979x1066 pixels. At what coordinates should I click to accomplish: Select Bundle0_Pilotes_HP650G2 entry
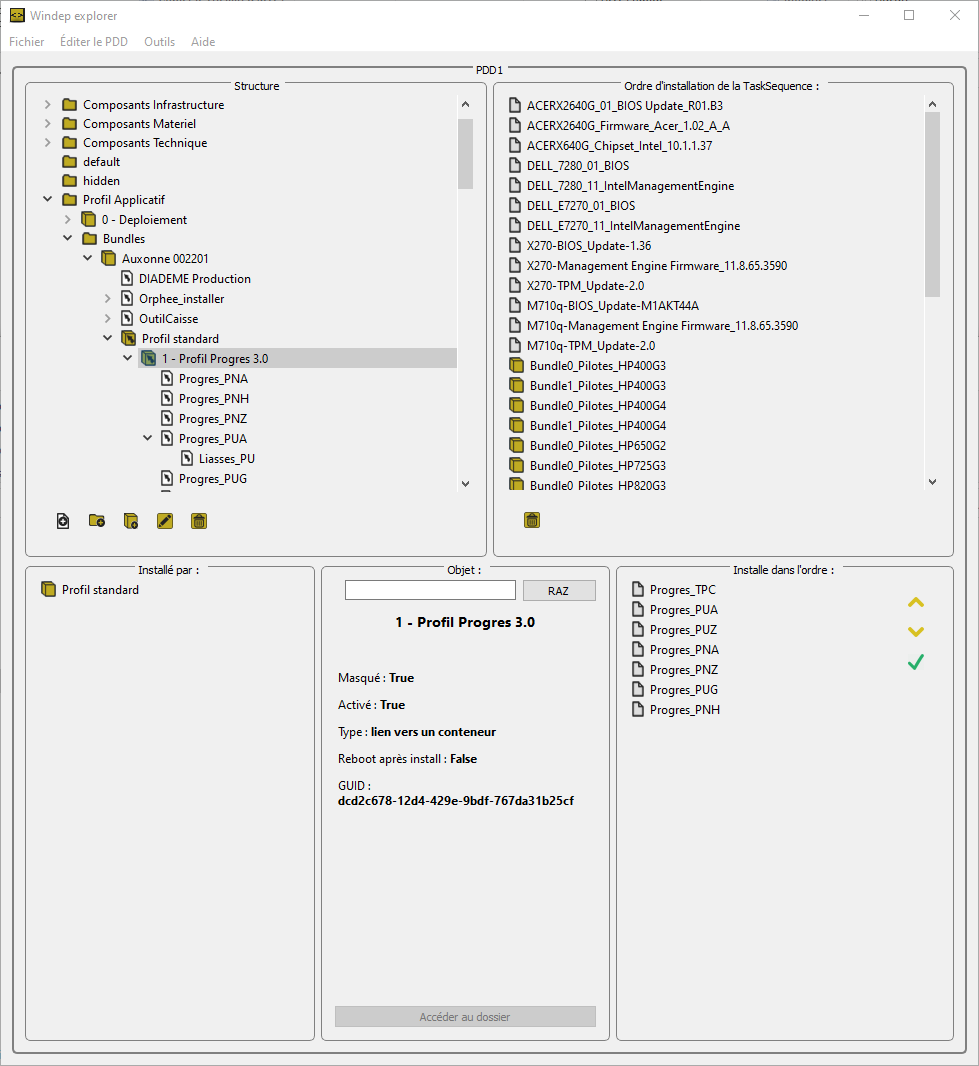coord(598,446)
